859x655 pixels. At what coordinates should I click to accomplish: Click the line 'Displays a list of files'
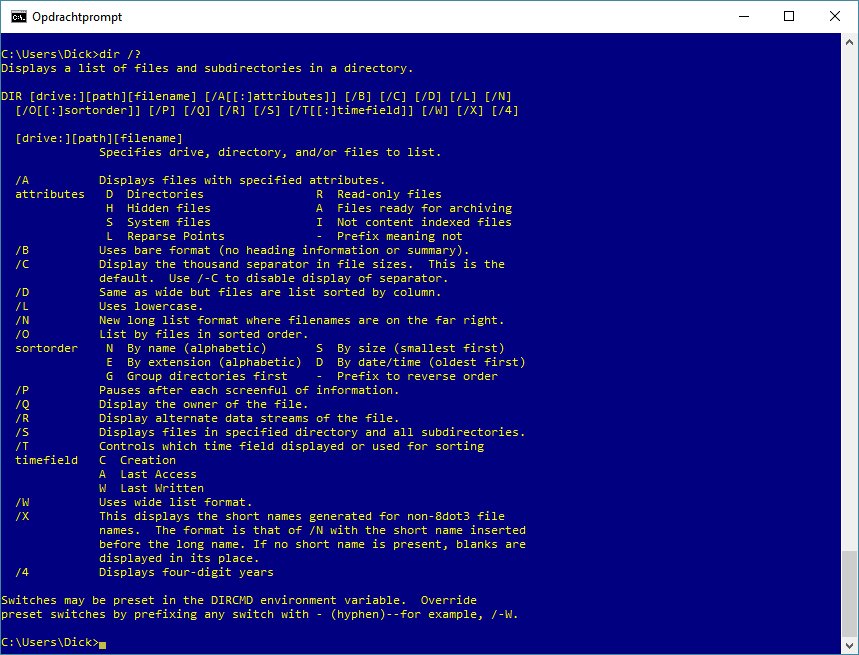coord(207,68)
